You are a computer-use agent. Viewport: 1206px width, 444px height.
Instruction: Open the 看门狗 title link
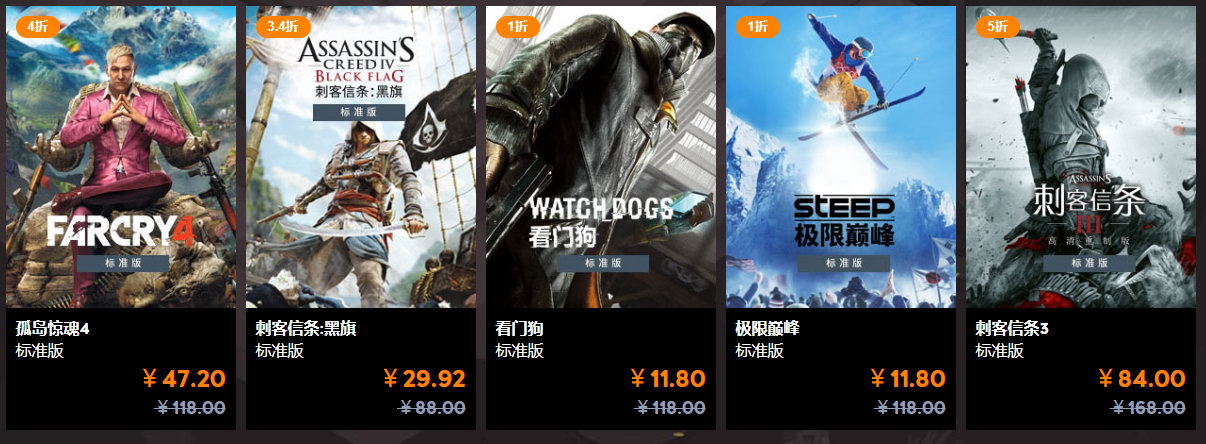(x=519, y=328)
